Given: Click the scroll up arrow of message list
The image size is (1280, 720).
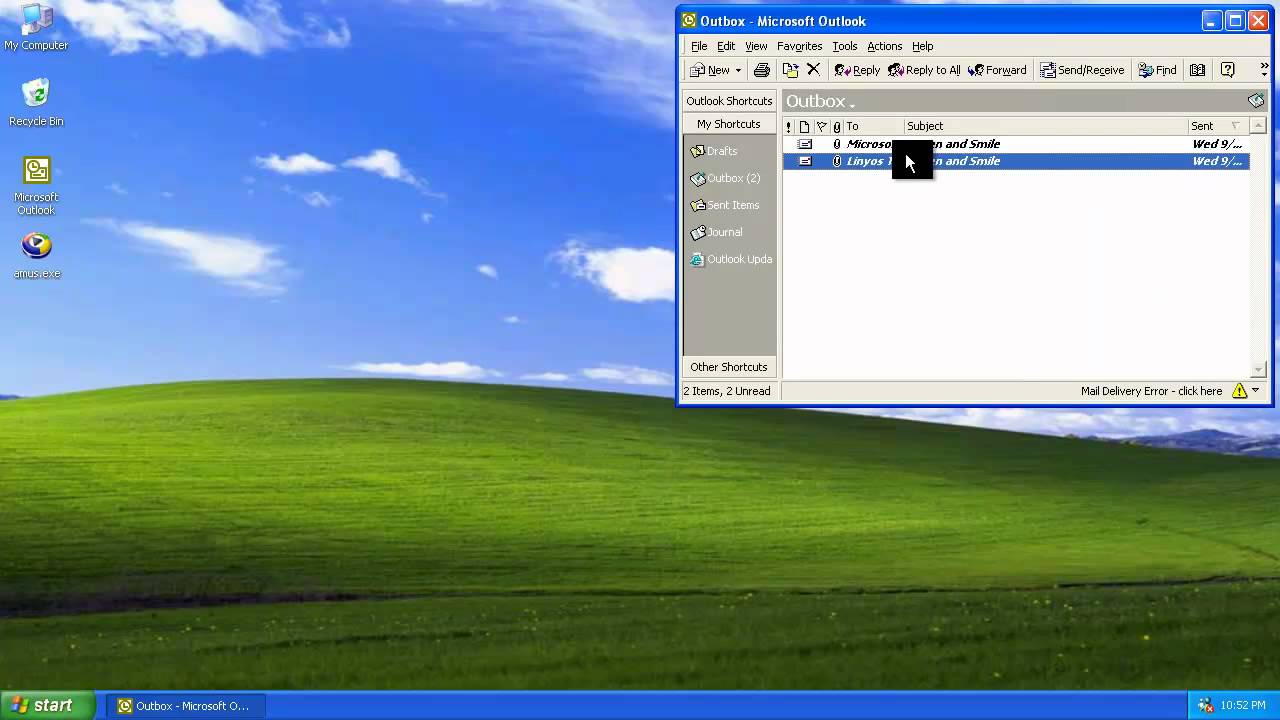Looking at the screenshot, I should coord(1258,126).
